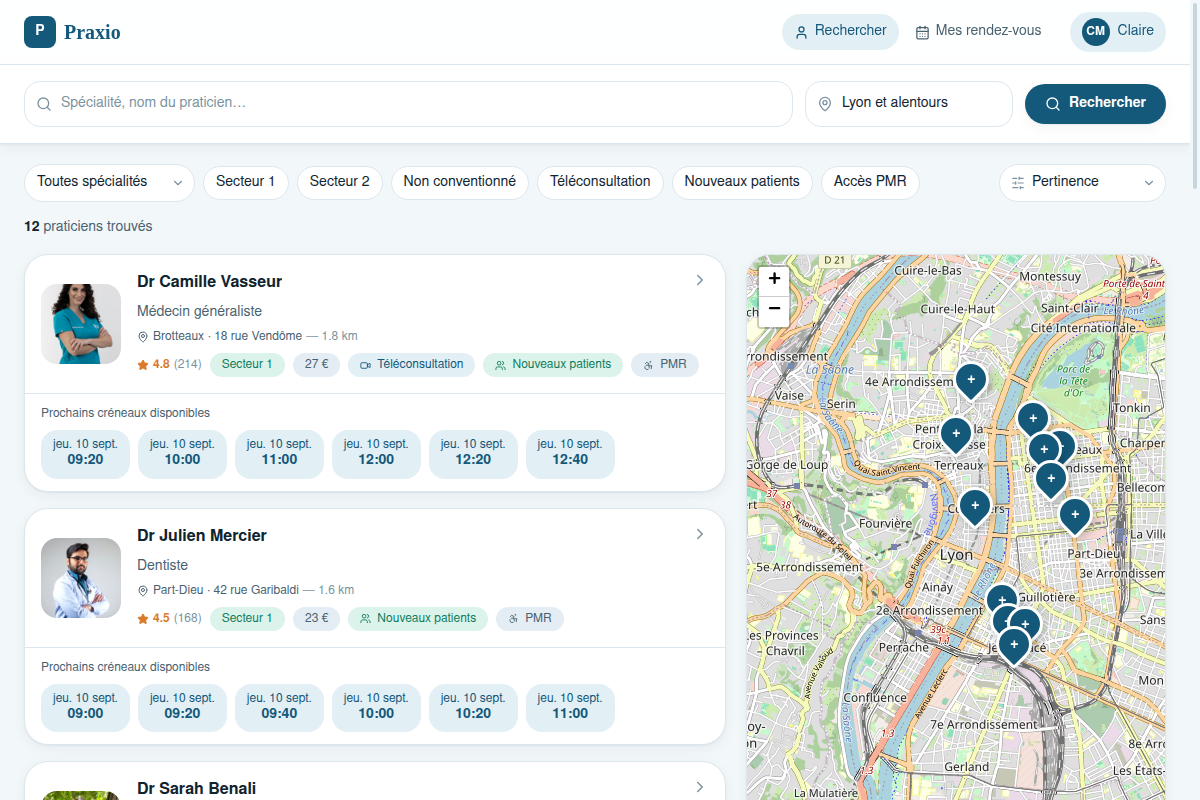Toggle the Secteur 1 filter
The width and height of the screenshot is (1200, 800).
(246, 182)
